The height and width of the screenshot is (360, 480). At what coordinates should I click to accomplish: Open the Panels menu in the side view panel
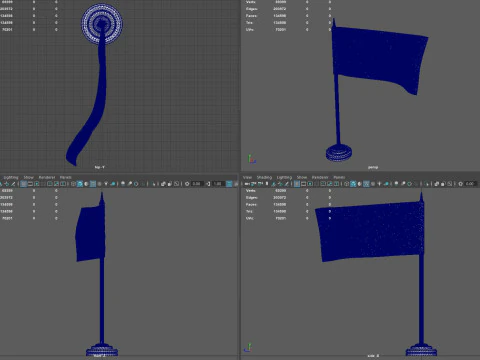point(339,177)
